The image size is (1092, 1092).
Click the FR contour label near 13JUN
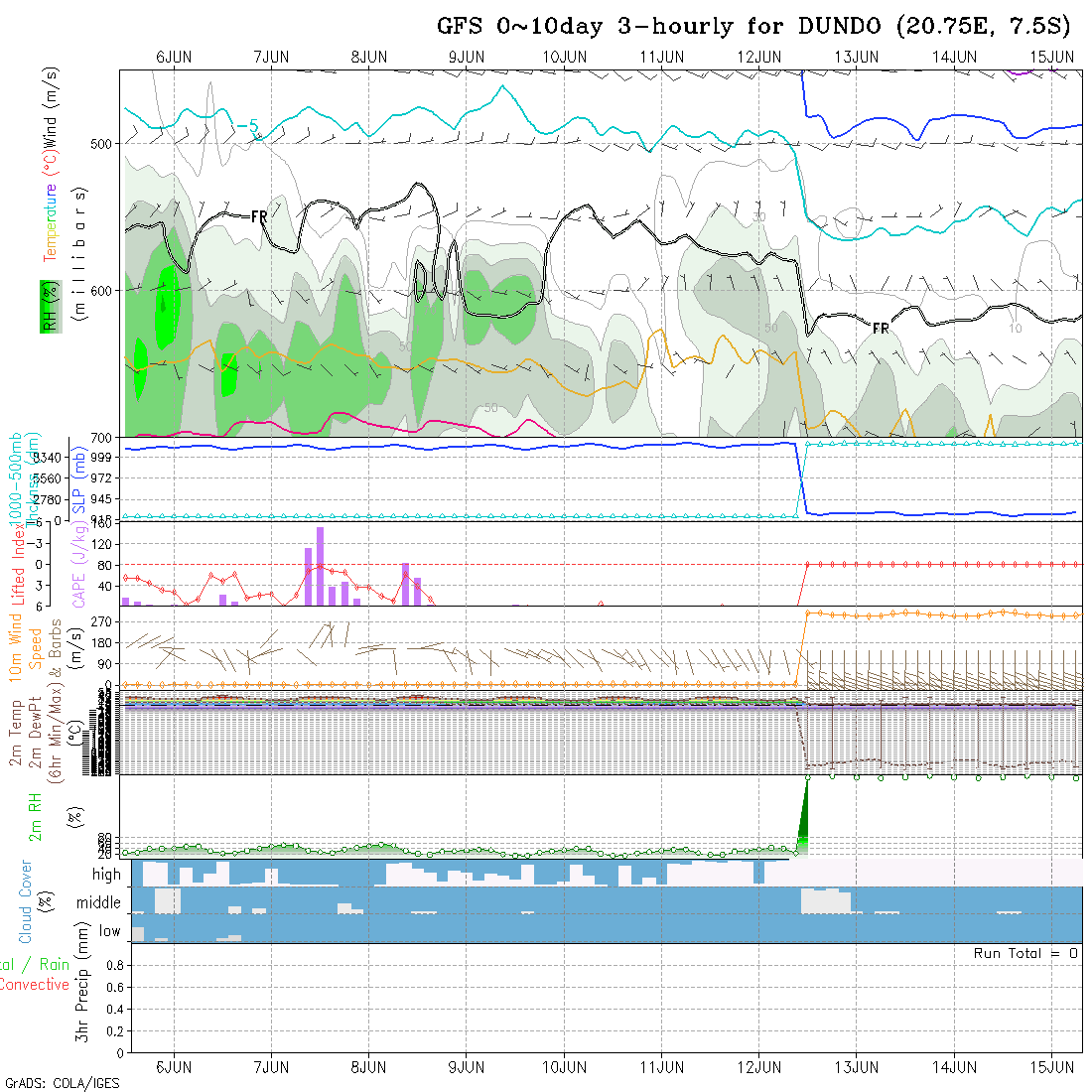pos(880,328)
